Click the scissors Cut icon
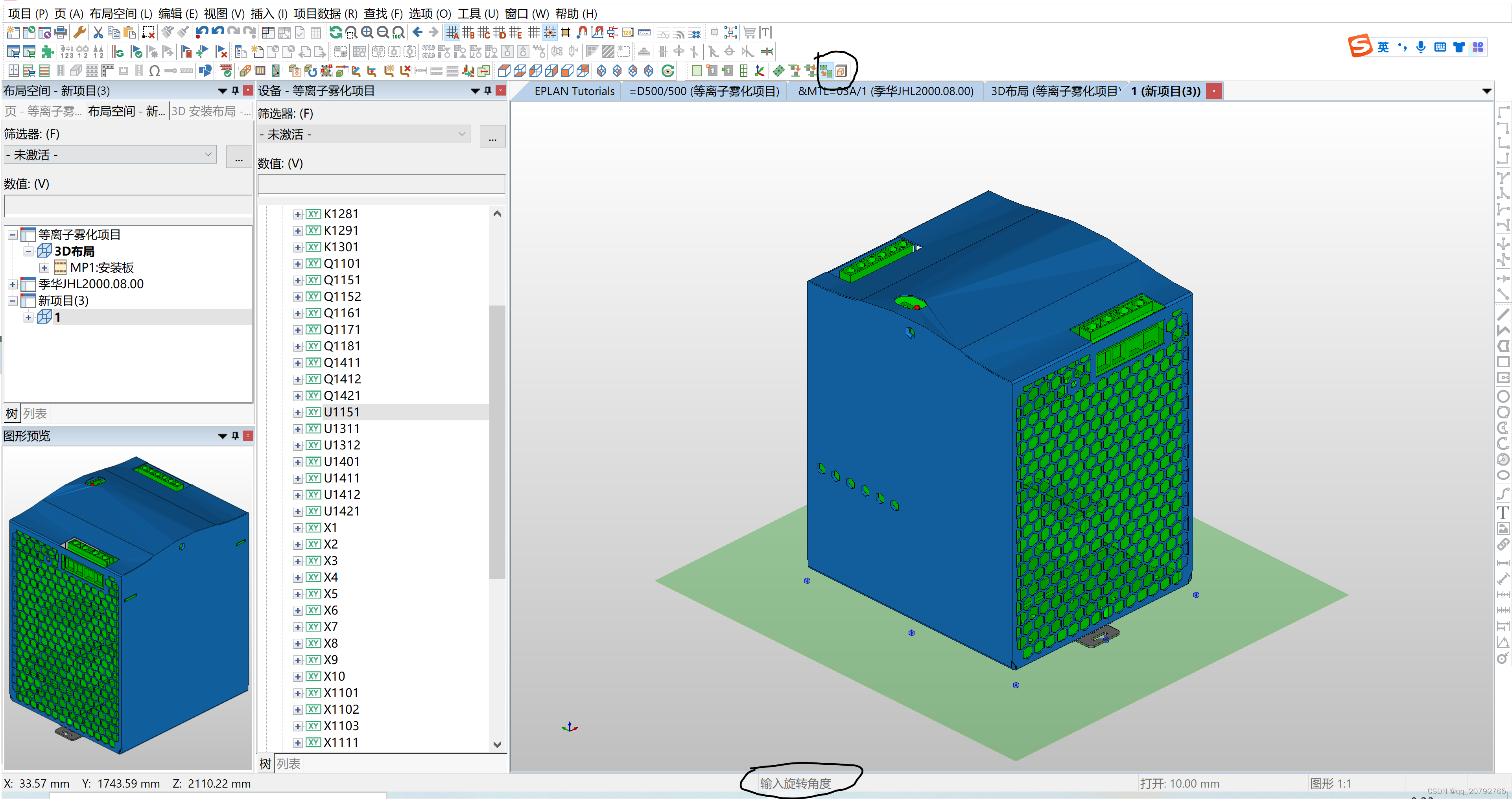This screenshot has width=1512, height=799. 98,32
